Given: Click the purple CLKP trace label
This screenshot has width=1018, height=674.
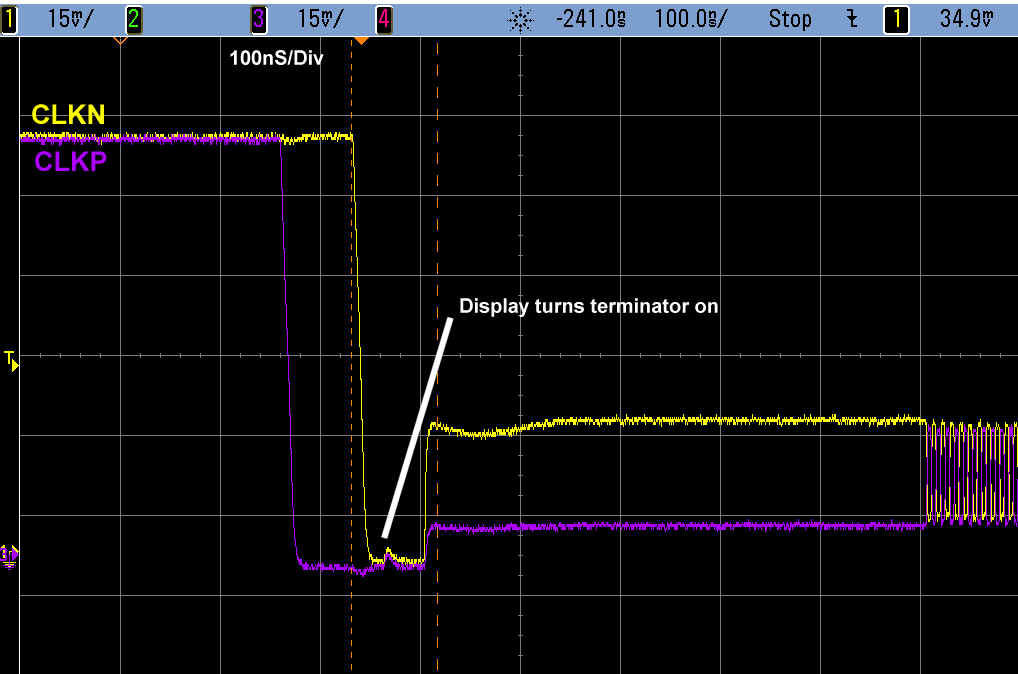Looking at the screenshot, I should 70,162.
